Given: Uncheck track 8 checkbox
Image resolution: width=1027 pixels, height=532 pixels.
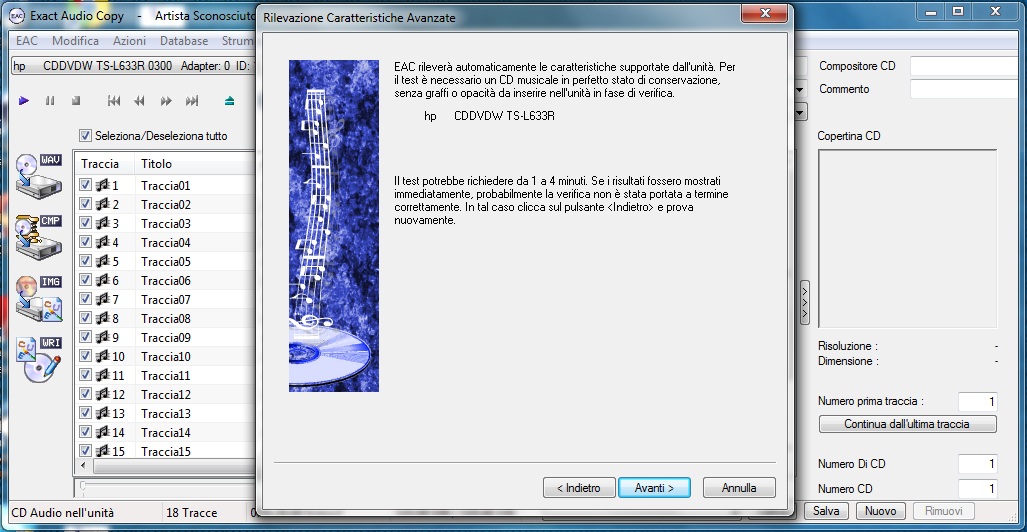Looking at the screenshot, I should tap(85, 318).
